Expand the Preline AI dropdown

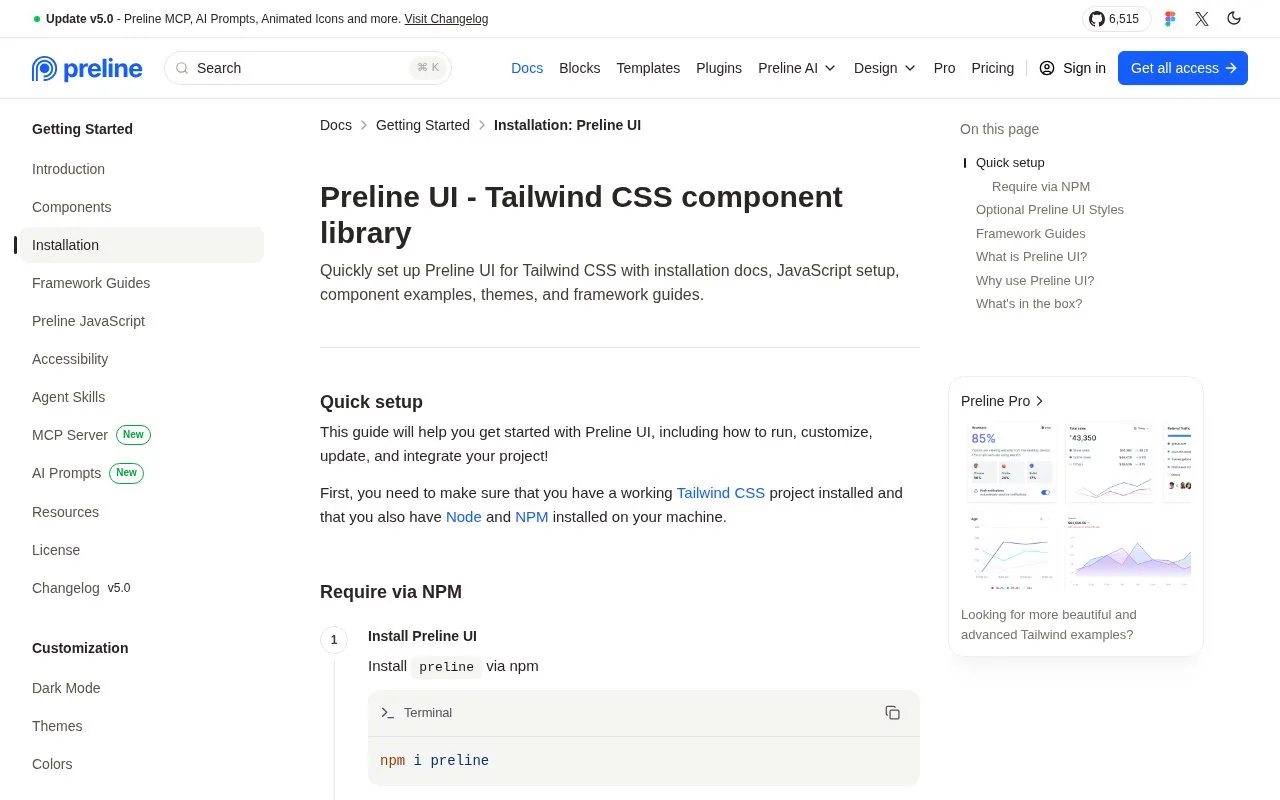pos(797,68)
